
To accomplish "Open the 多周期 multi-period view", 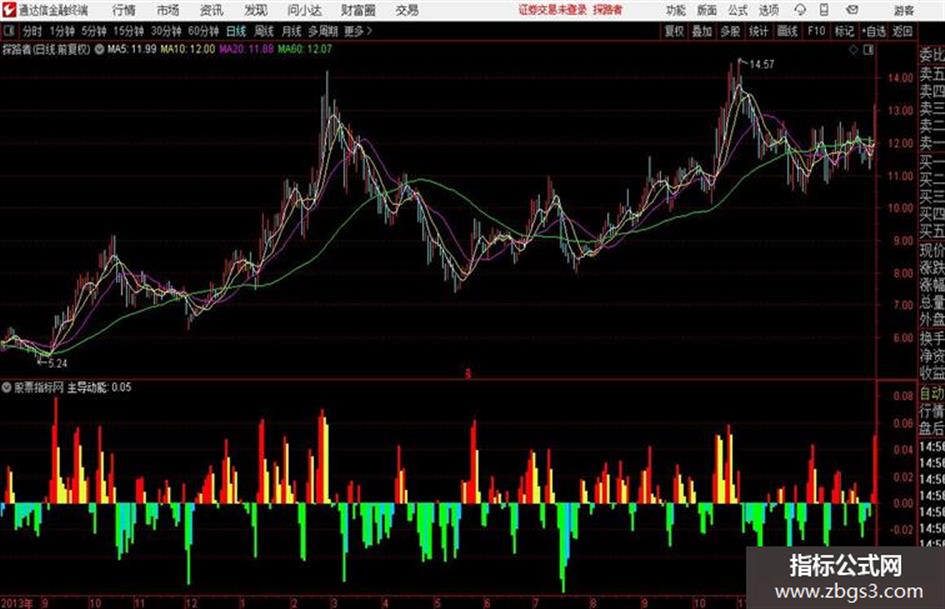I will point(324,31).
